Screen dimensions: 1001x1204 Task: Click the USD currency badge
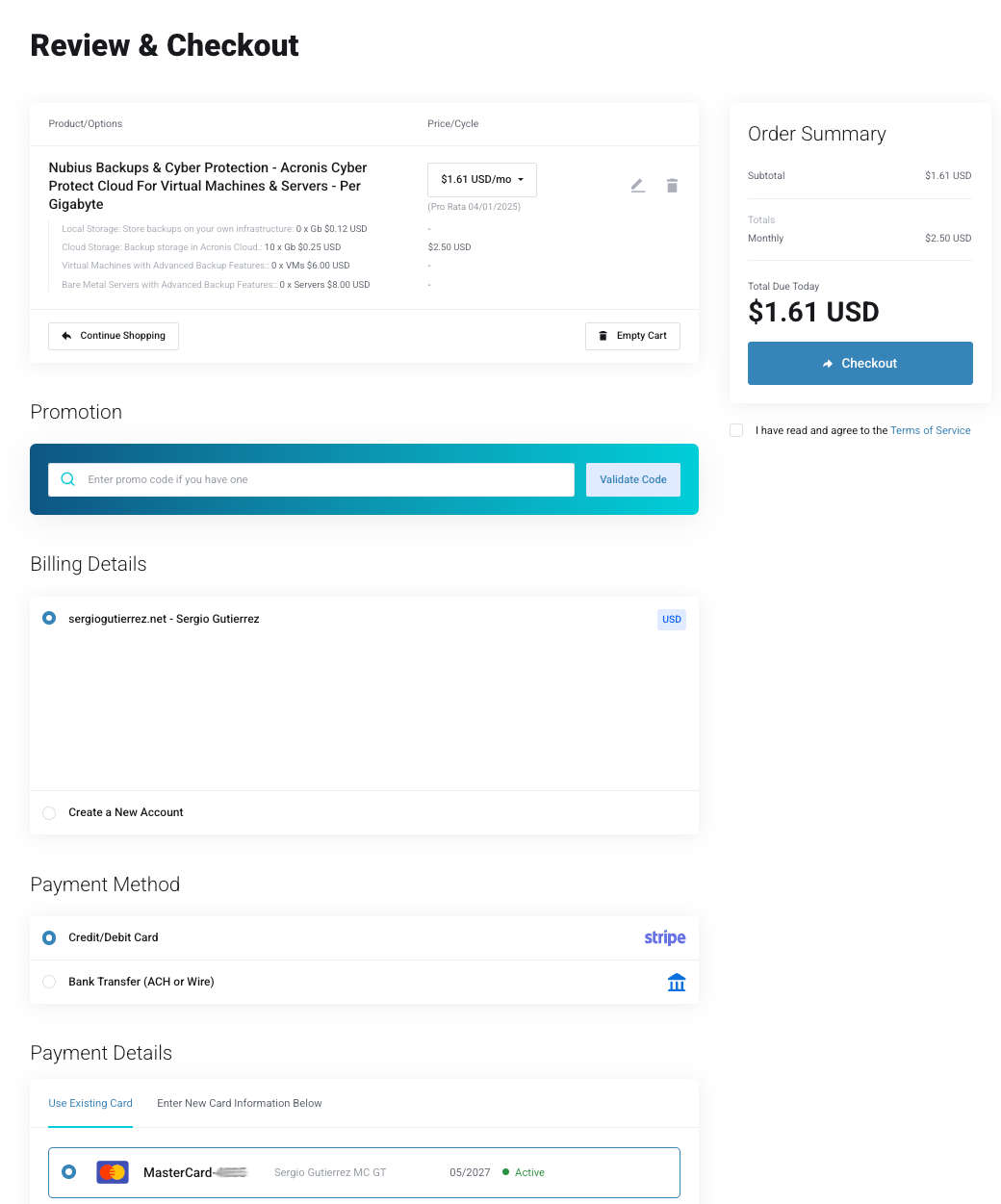[672, 620]
